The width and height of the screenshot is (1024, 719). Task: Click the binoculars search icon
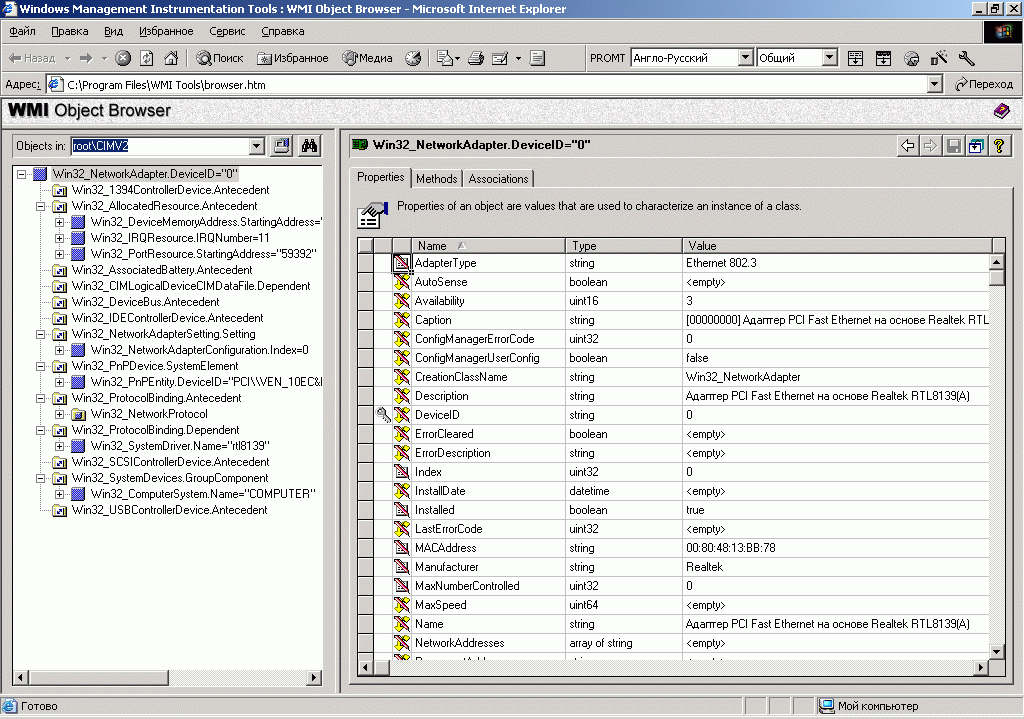[x=310, y=146]
